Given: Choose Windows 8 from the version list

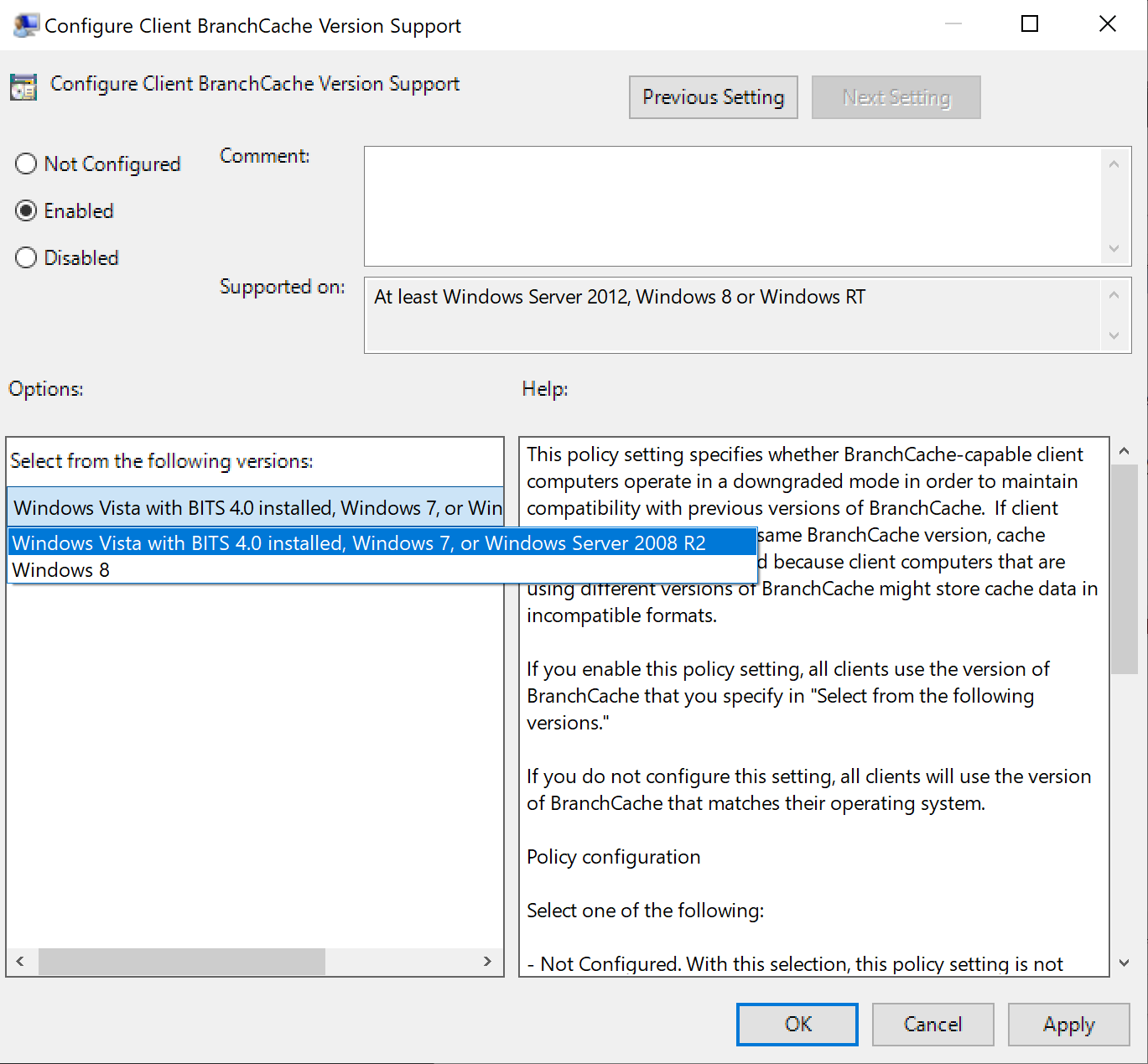Looking at the screenshot, I should (x=61, y=570).
